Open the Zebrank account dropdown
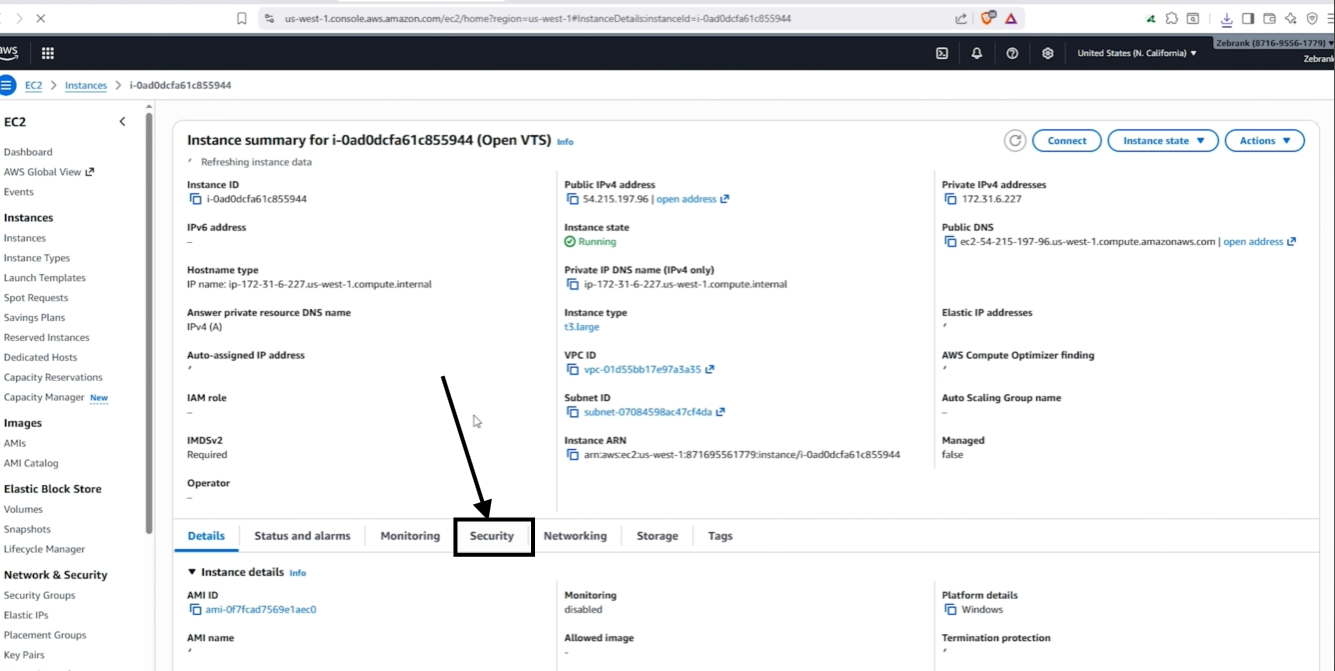 pos(1275,43)
